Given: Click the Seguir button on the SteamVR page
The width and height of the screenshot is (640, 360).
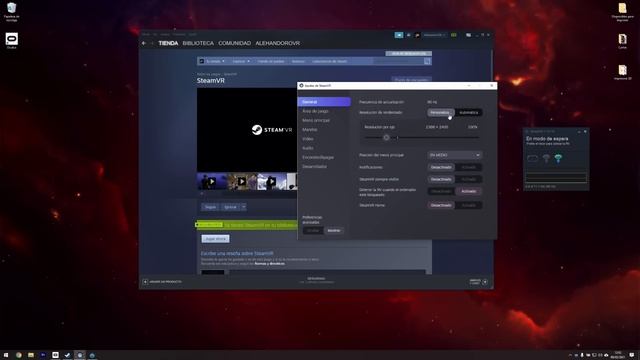Looking at the screenshot, I should click(210, 207).
